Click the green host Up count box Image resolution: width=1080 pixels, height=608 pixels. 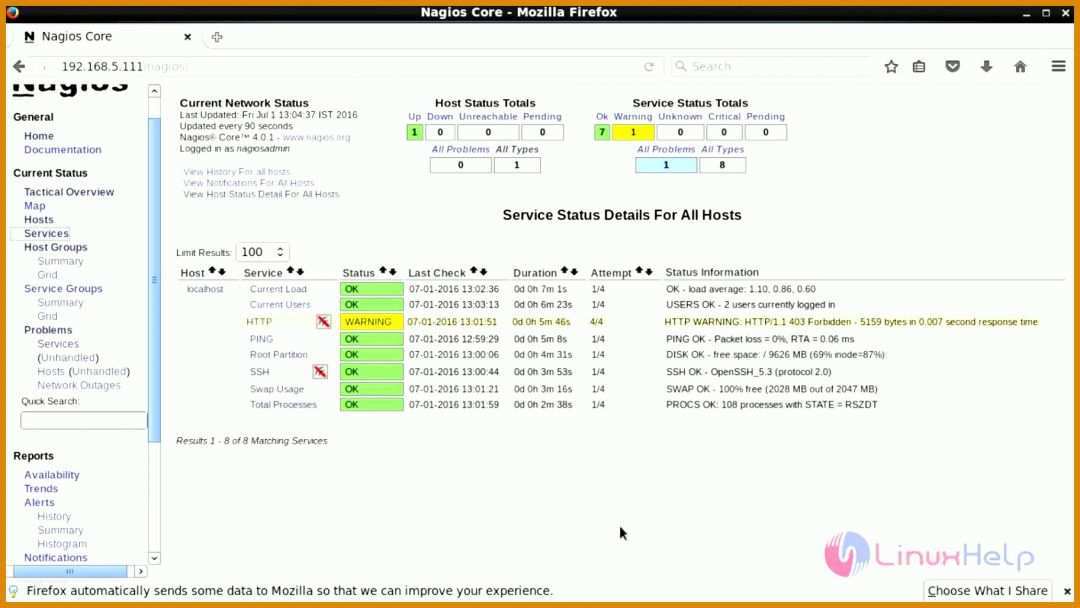point(415,132)
